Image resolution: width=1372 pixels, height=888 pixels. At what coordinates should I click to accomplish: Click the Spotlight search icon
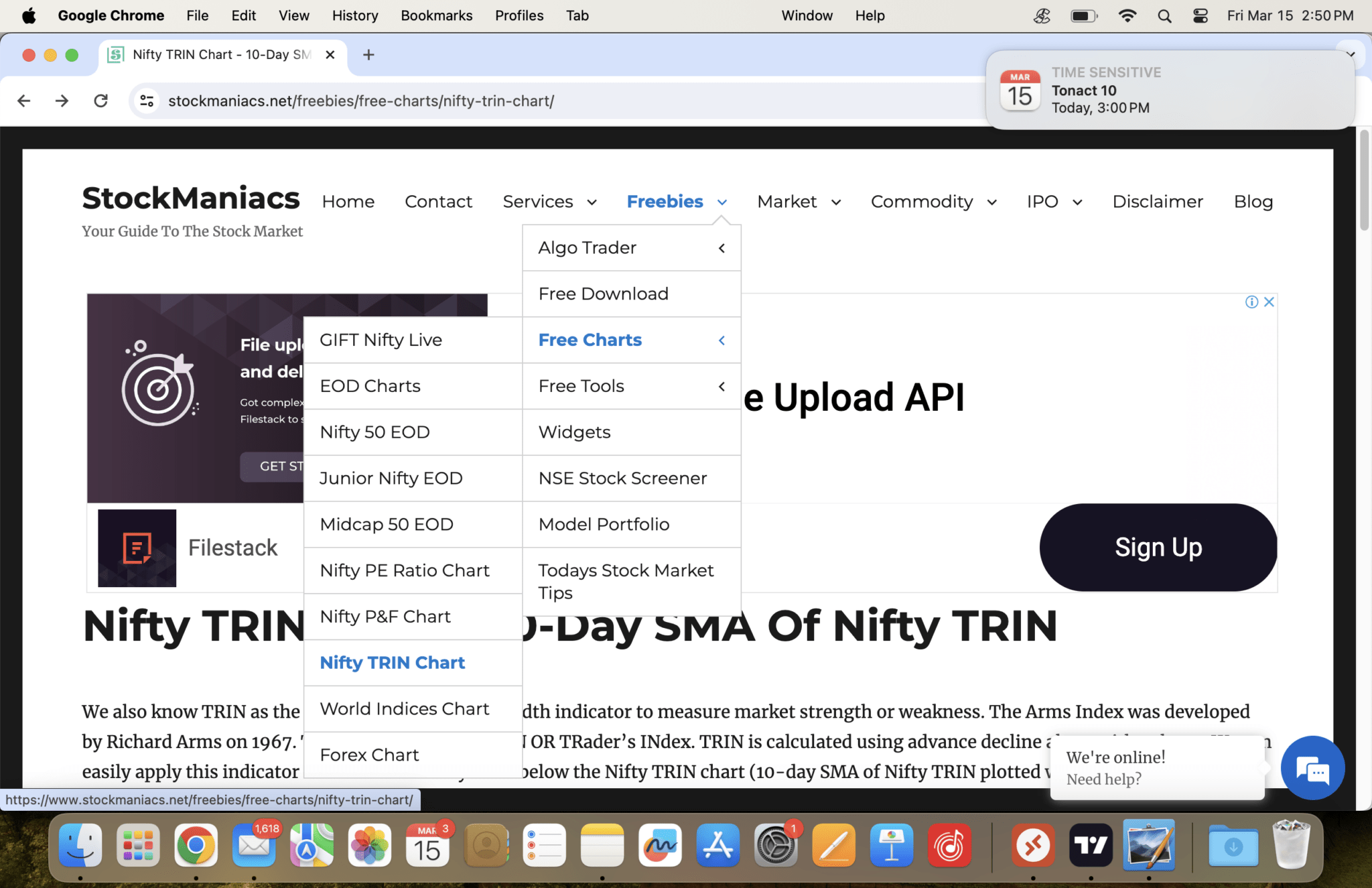coord(1164,15)
